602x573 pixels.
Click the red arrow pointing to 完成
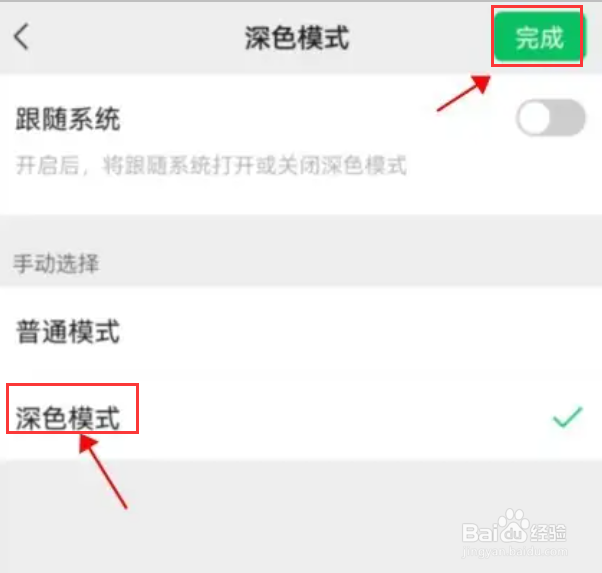point(464,94)
